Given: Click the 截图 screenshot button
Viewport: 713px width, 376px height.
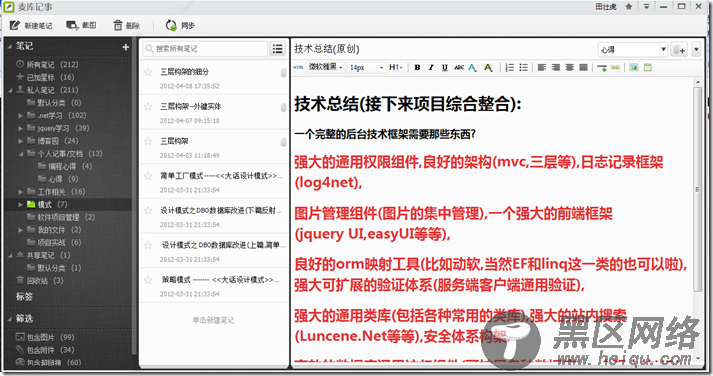Looking at the screenshot, I should point(81,25).
